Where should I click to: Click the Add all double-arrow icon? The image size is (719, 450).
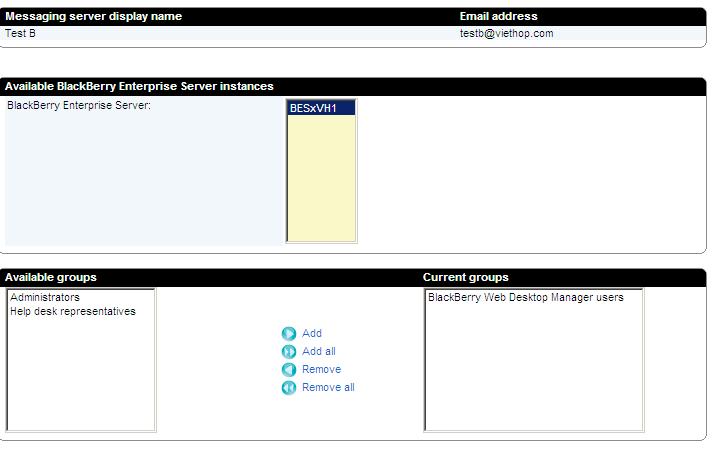(x=289, y=352)
